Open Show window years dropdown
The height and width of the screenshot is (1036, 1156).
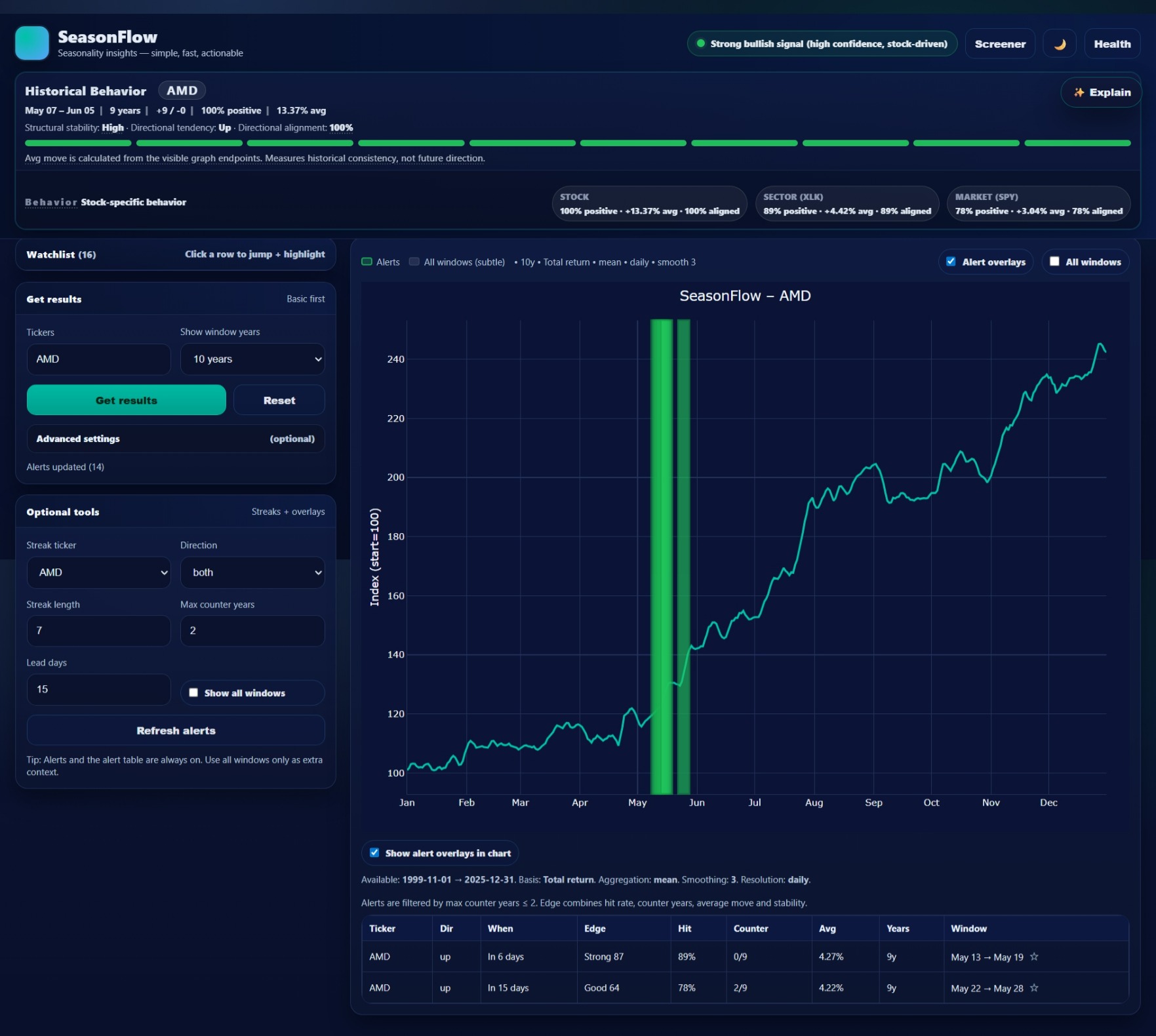click(252, 359)
